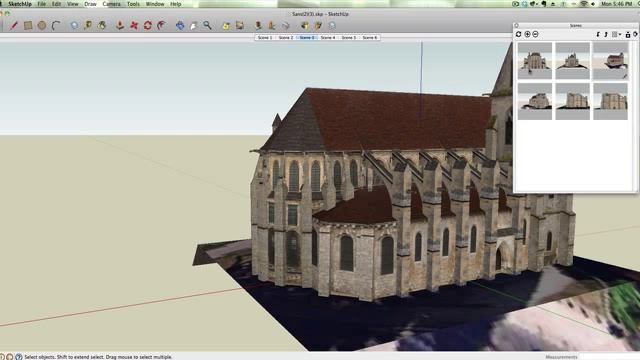Select the blue Orbit tool
Screen dimensions: 640x360
point(180,26)
